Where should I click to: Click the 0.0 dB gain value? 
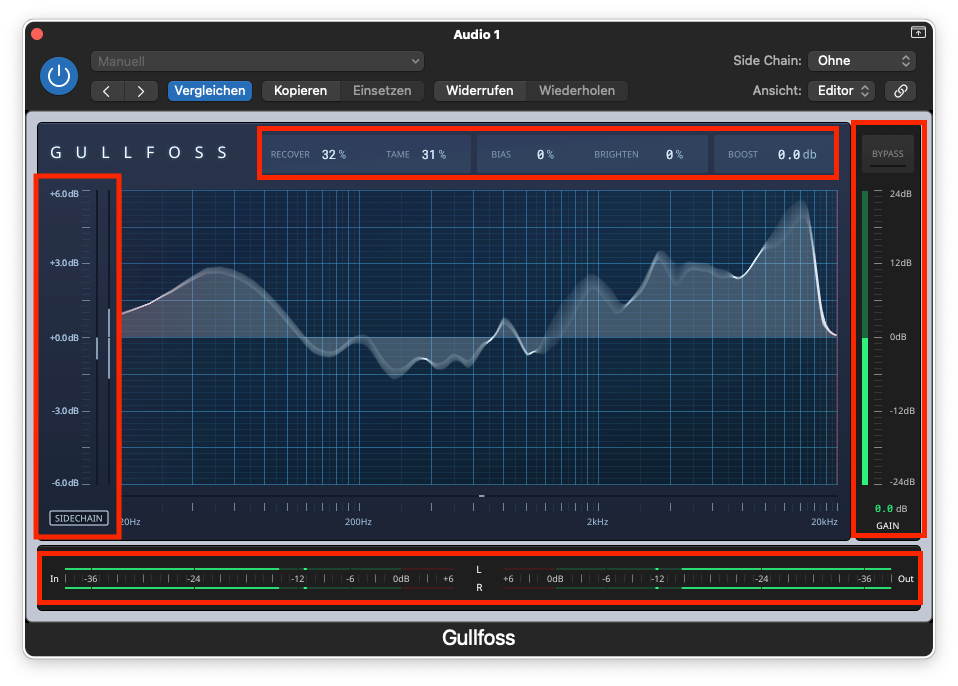(x=890, y=508)
